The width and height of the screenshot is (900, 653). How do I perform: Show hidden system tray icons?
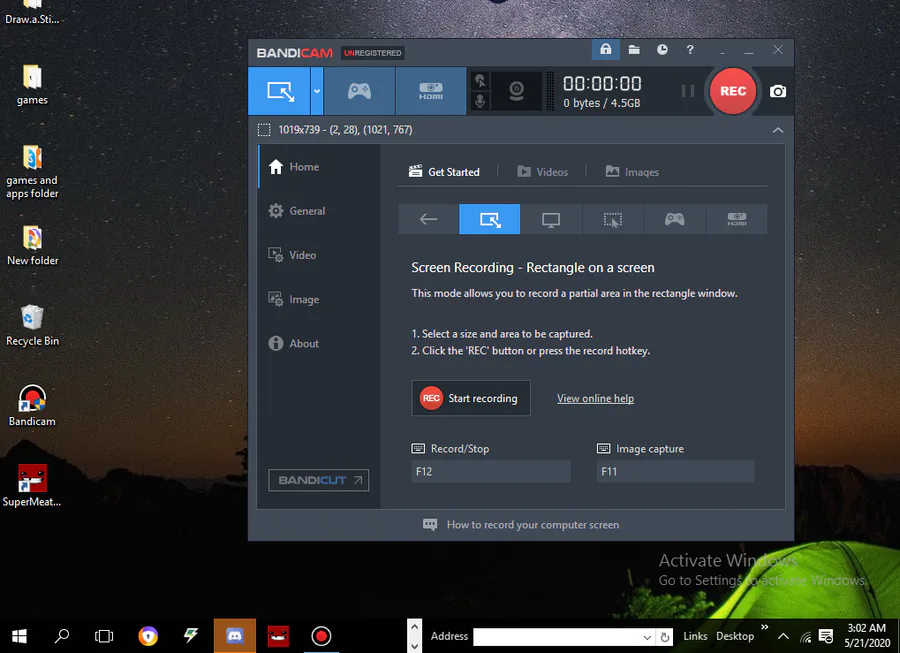pyautogui.click(x=783, y=636)
